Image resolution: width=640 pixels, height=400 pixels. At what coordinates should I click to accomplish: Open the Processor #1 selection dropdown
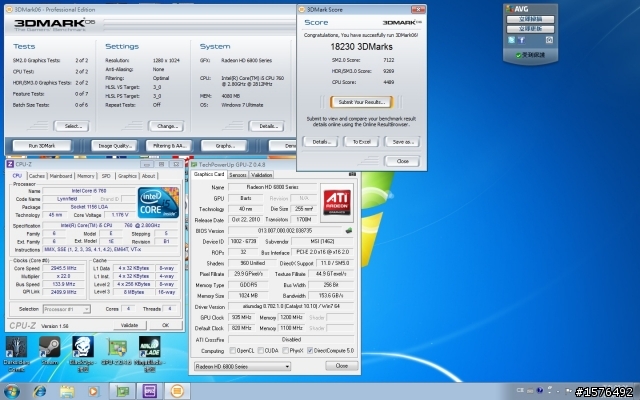coord(67,309)
